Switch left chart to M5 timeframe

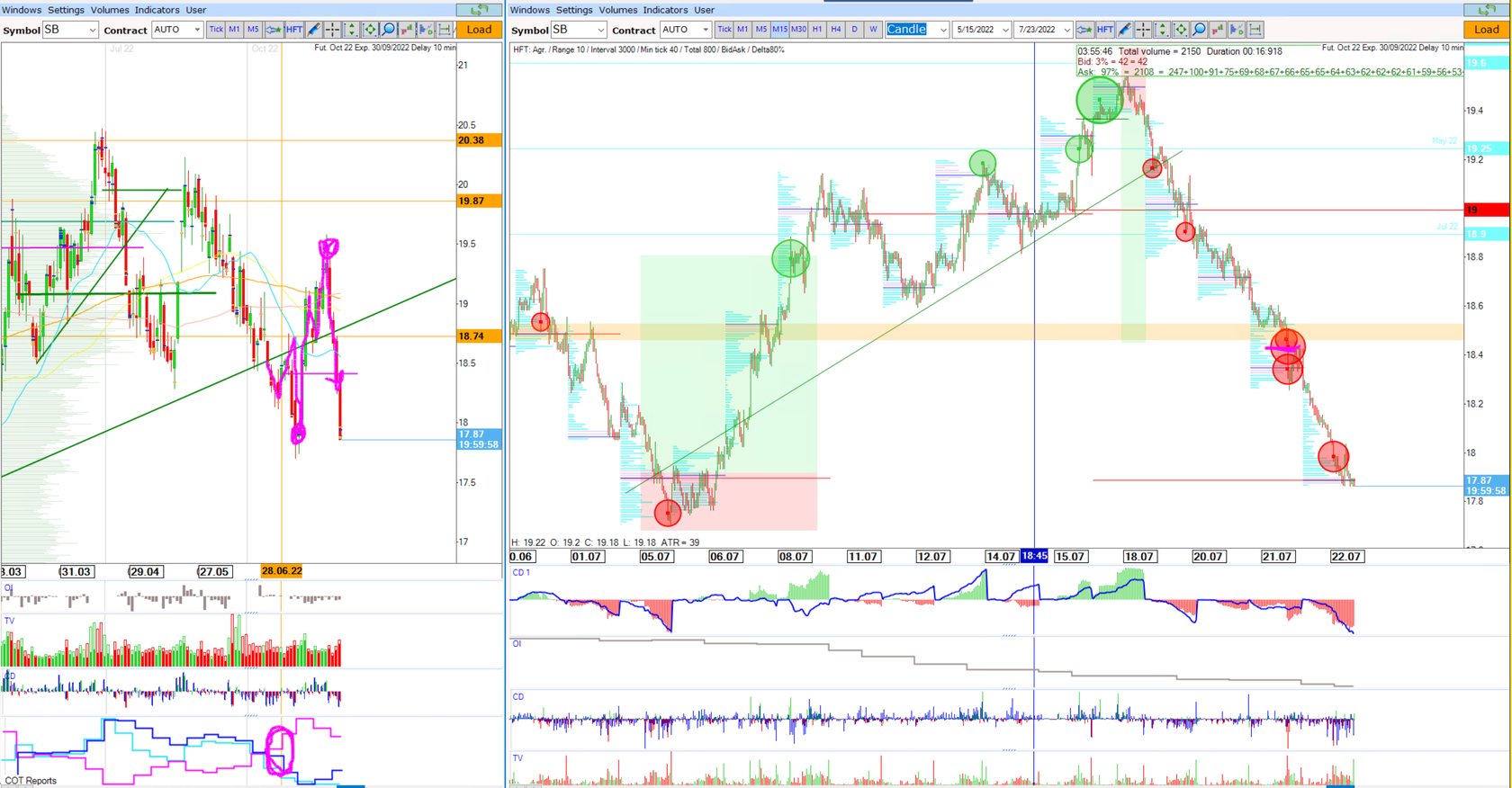[x=253, y=30]
